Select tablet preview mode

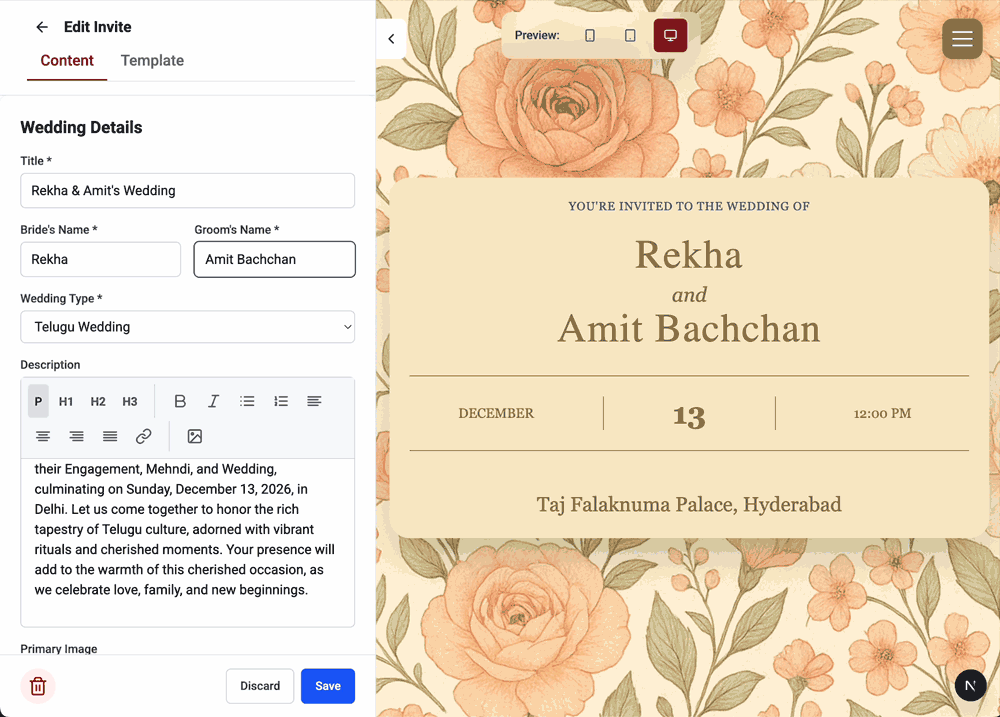[x=630, y=34]
